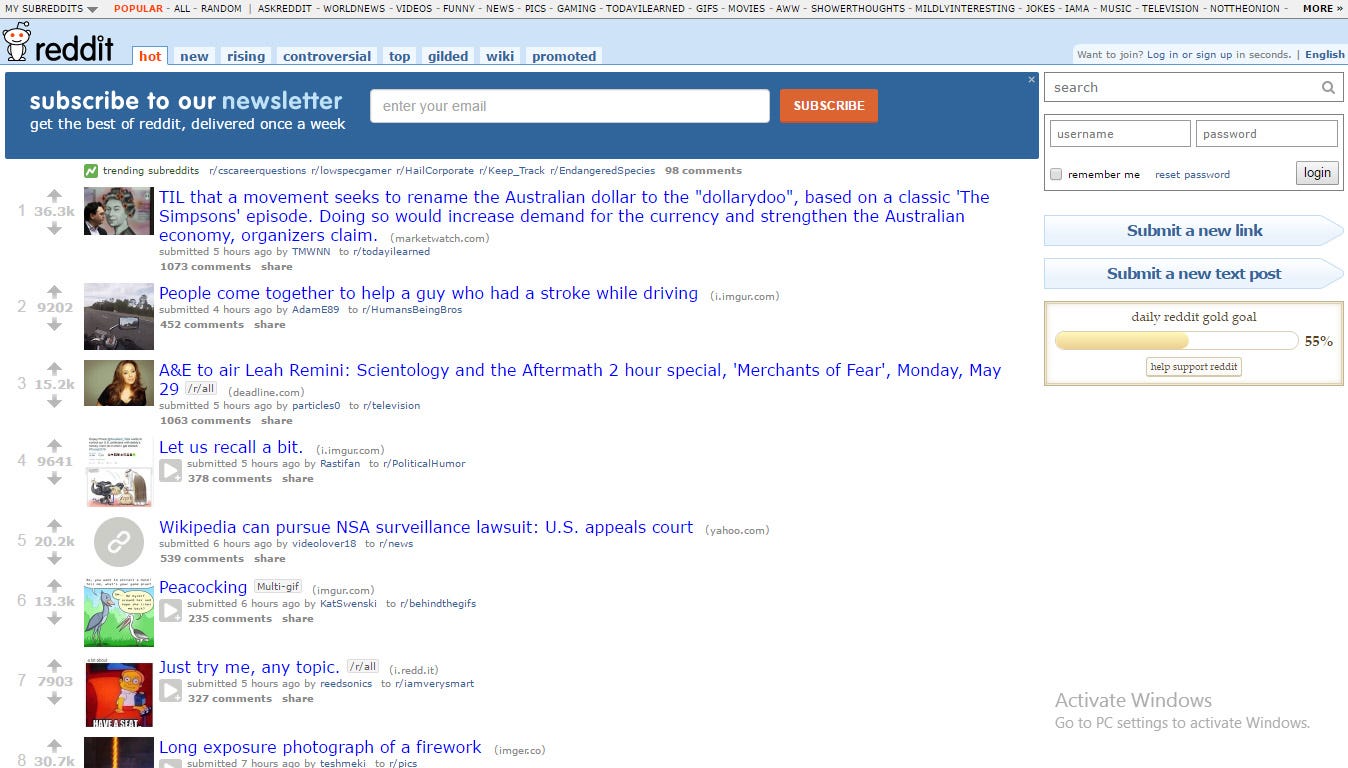Screen dimensions: 1348x768
Task: Downvote the stroke while driving post
Action: pos(54,324)
